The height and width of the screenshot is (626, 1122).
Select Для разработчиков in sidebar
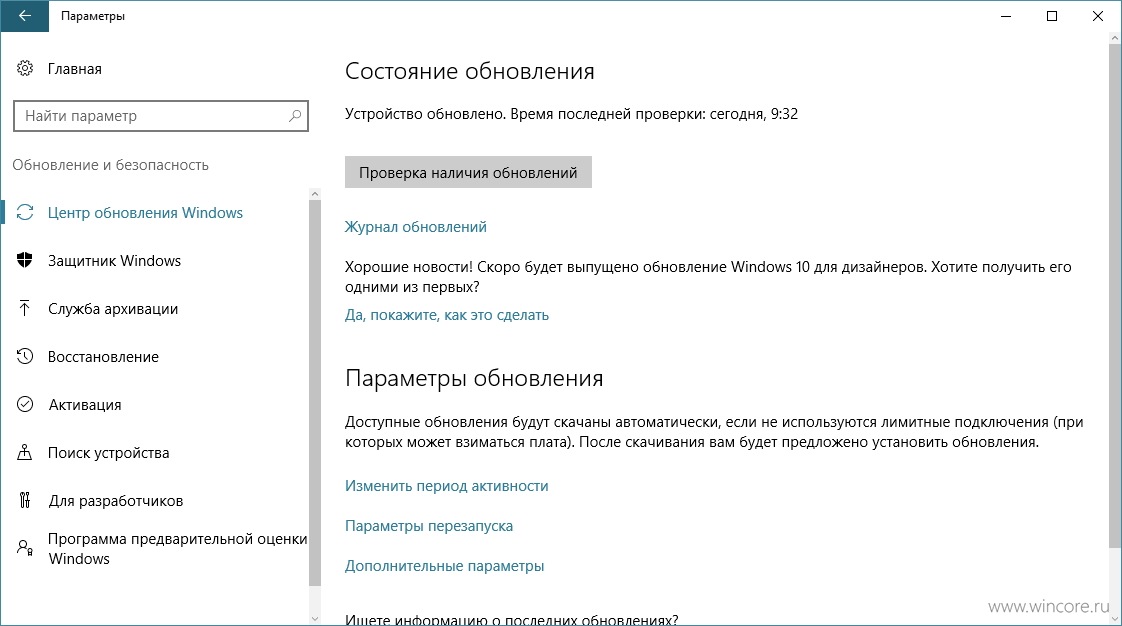116,500
